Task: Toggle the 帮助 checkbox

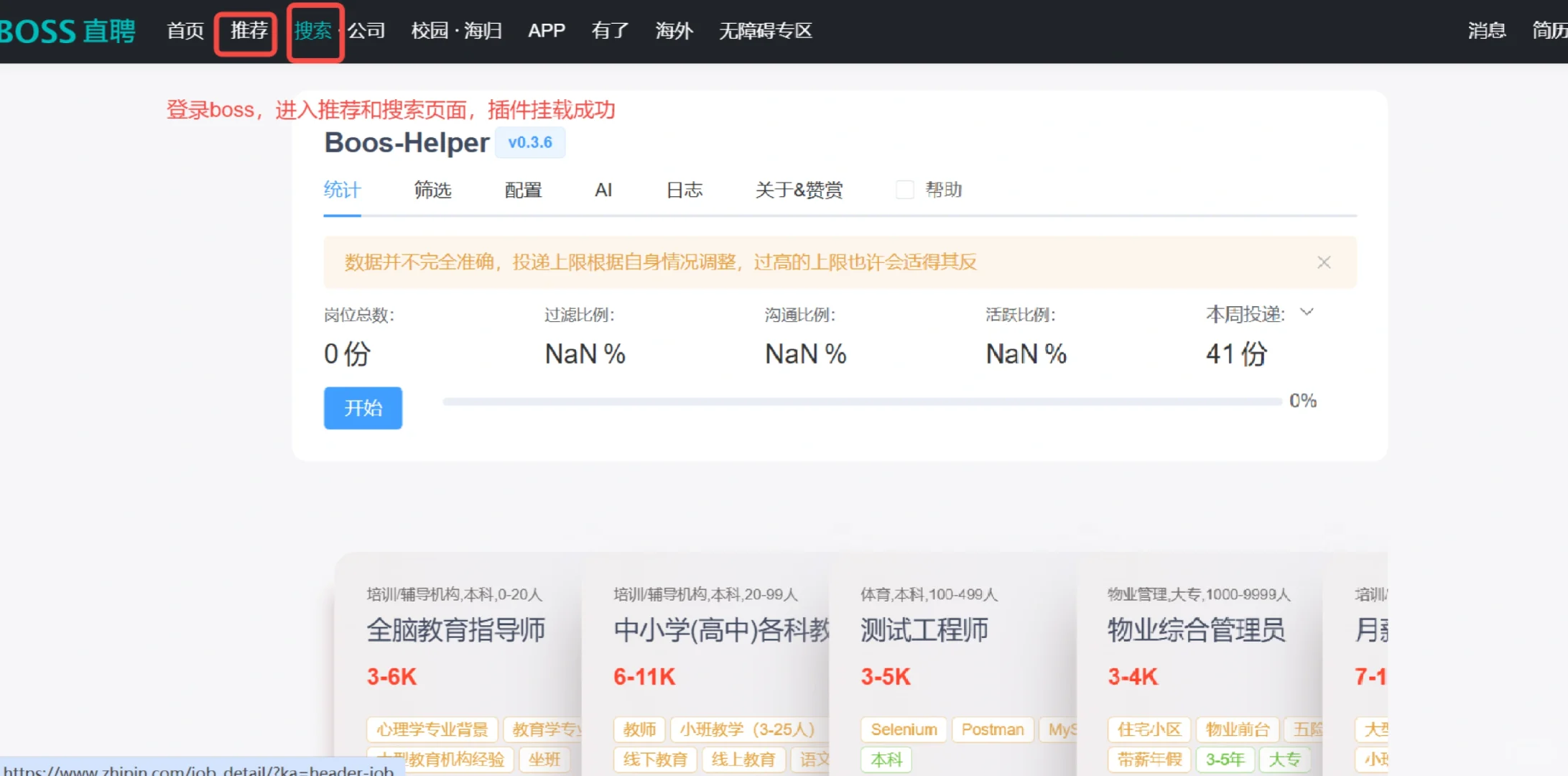Action: point(905,190)
